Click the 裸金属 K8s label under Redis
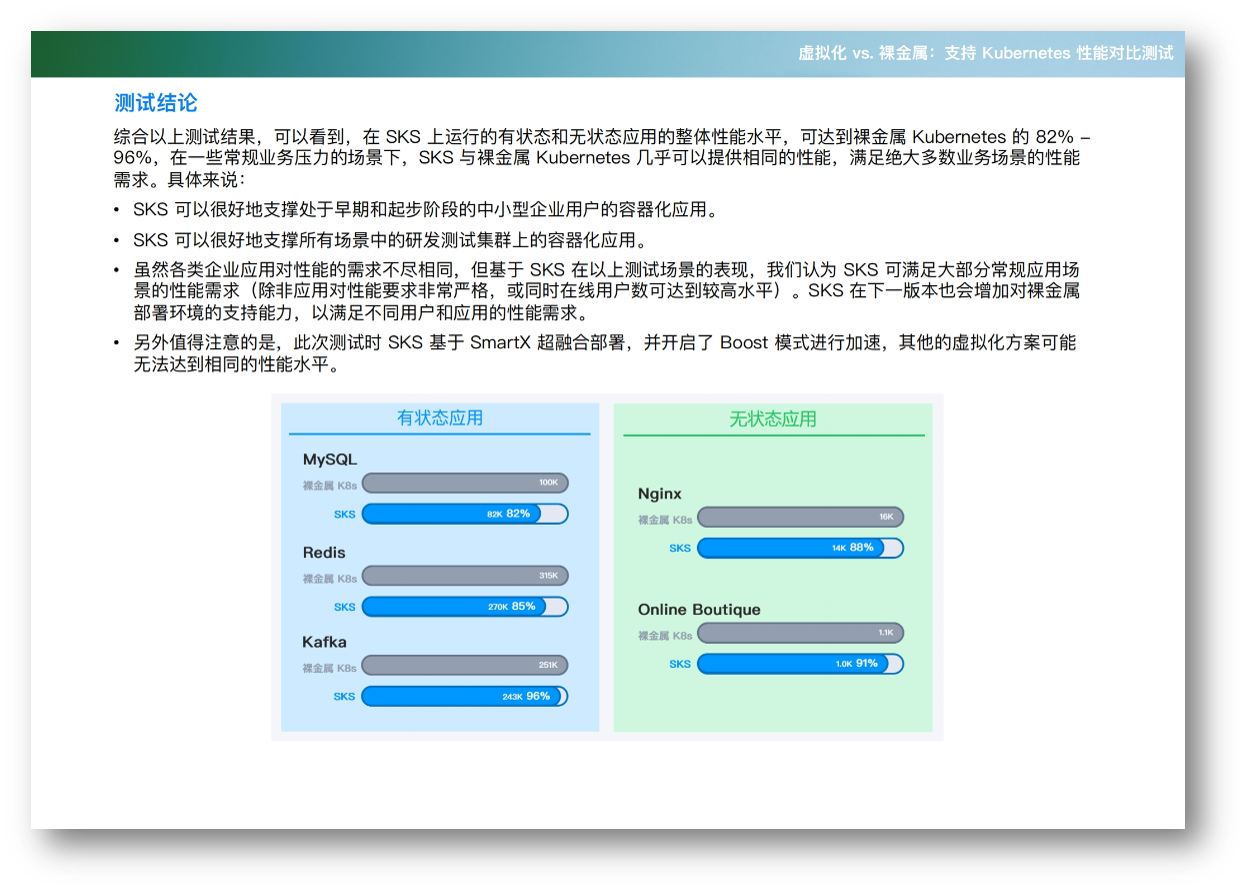This screenshot has height=891, width=1247. tap(329, 579)
